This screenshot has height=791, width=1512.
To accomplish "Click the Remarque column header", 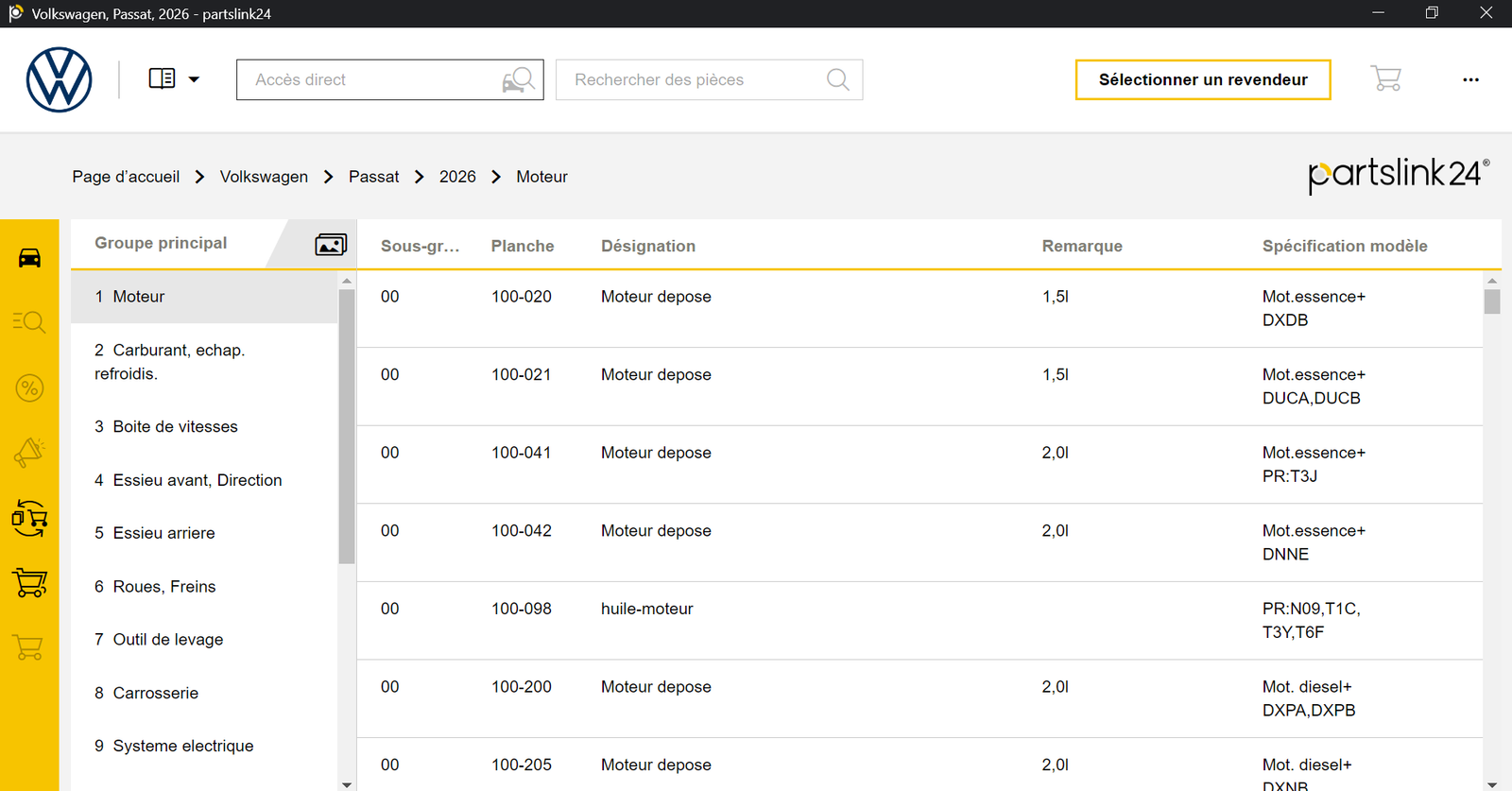I will [x=1082, y=246].
